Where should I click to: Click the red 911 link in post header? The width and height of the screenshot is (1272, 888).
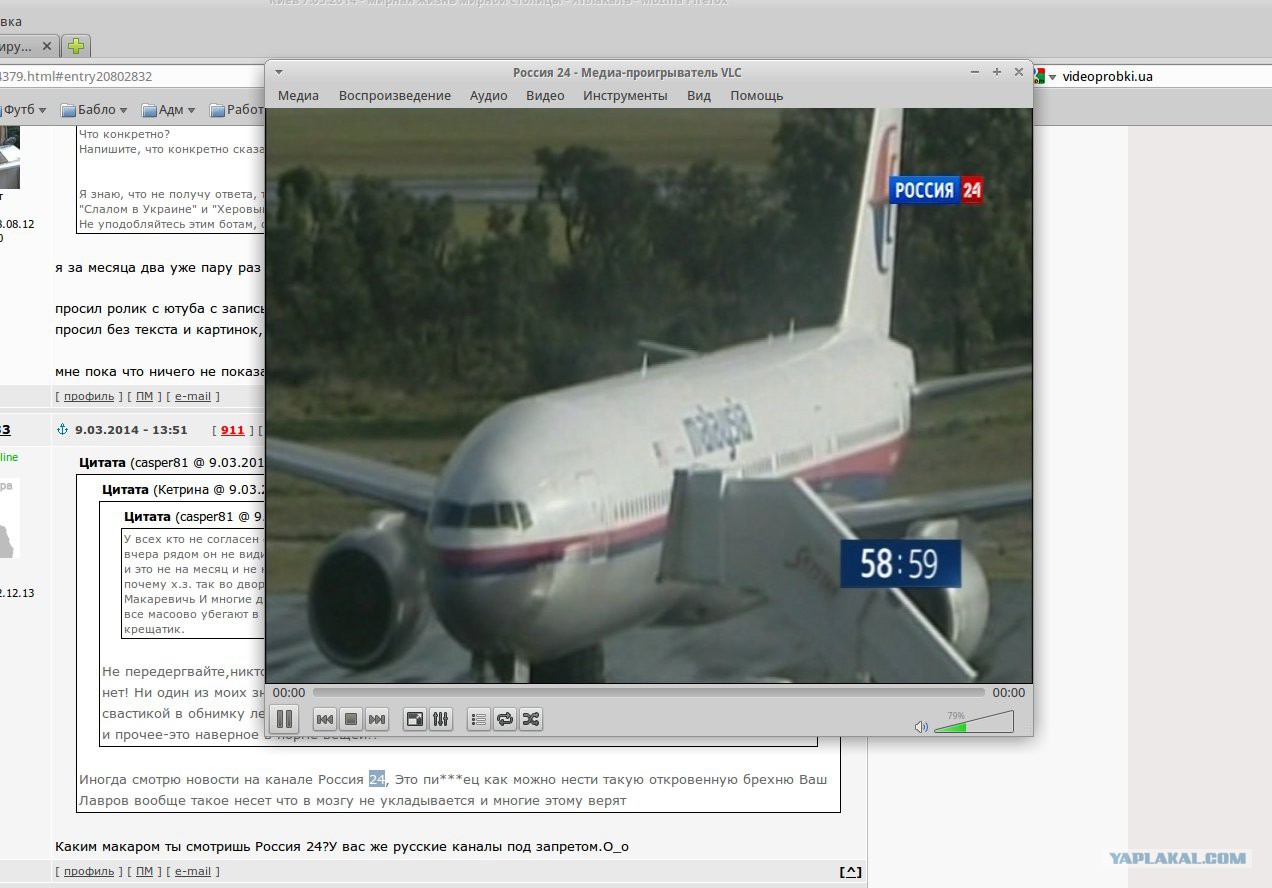coord(232,430)
